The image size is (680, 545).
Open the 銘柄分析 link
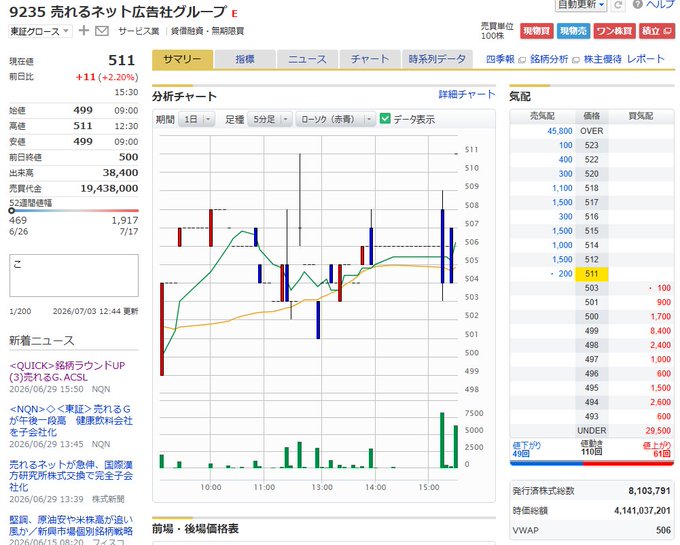pos(549,59)
